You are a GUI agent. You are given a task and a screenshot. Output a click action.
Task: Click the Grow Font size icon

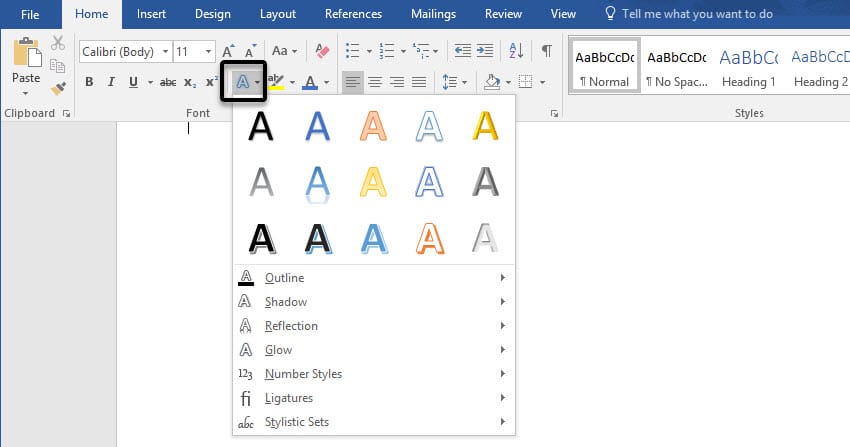(x=228, y=51)
